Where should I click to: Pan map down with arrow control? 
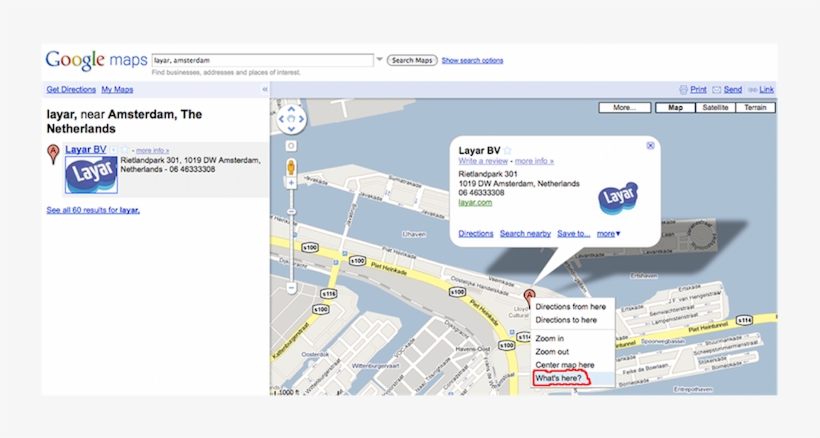coord(291,129)
